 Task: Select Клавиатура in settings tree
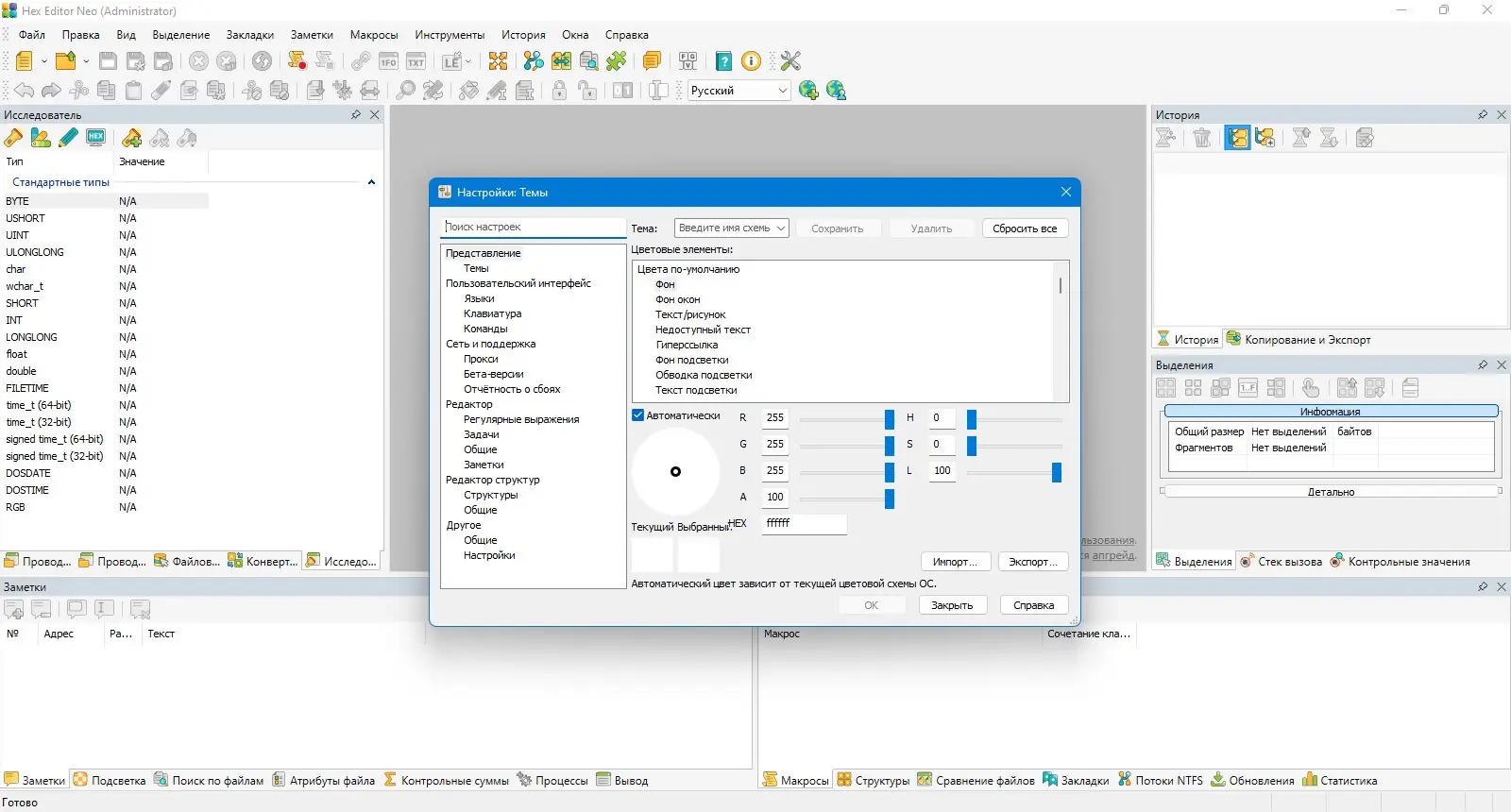[x=493, y=313]
